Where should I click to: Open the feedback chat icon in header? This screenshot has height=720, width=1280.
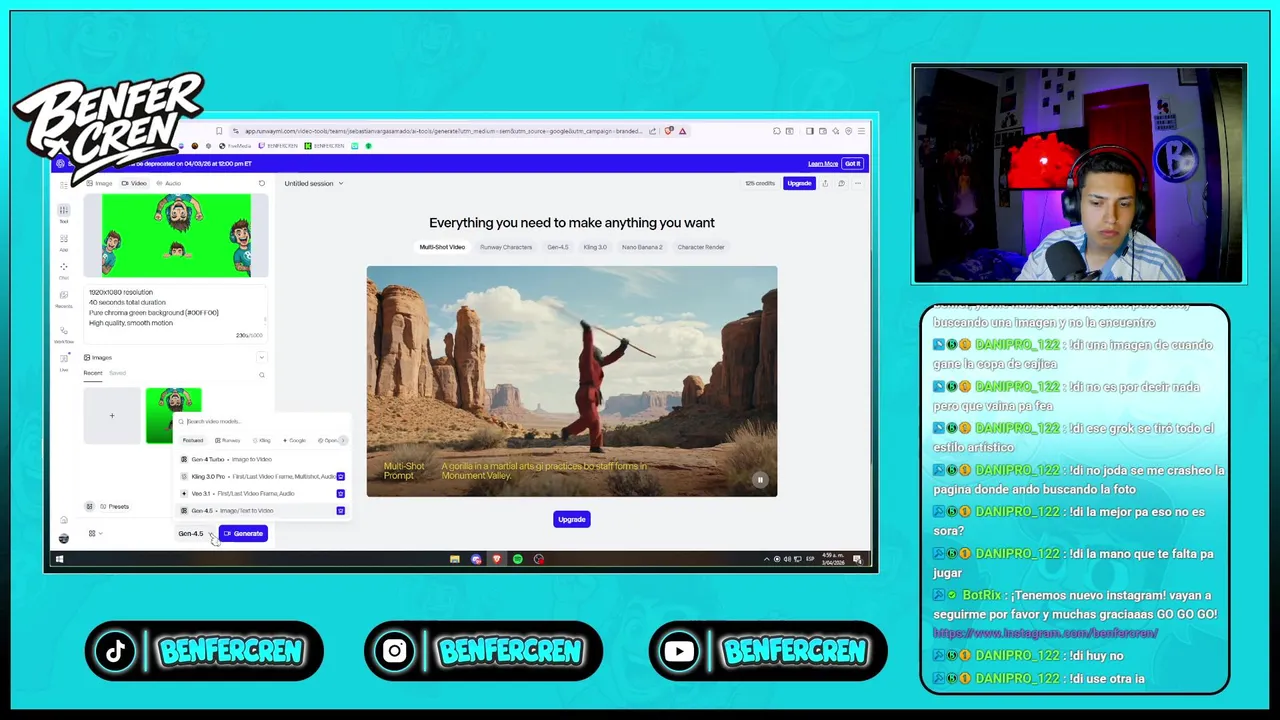click(841, 183)
